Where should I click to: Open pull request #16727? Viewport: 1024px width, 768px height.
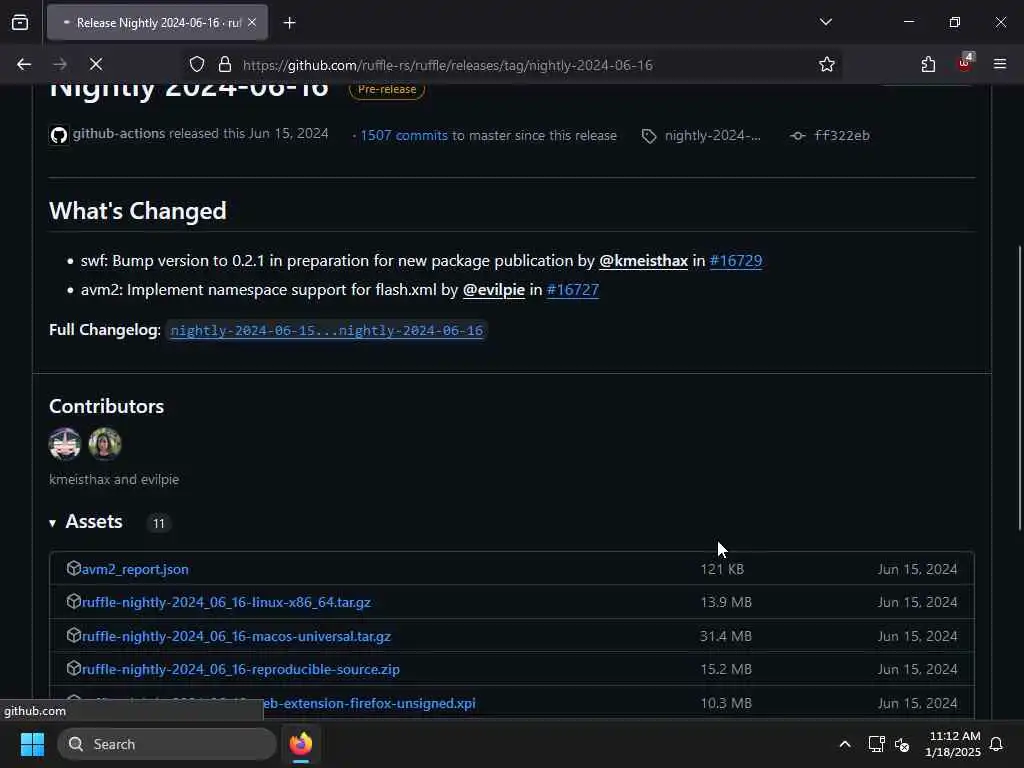click(572, 289)
